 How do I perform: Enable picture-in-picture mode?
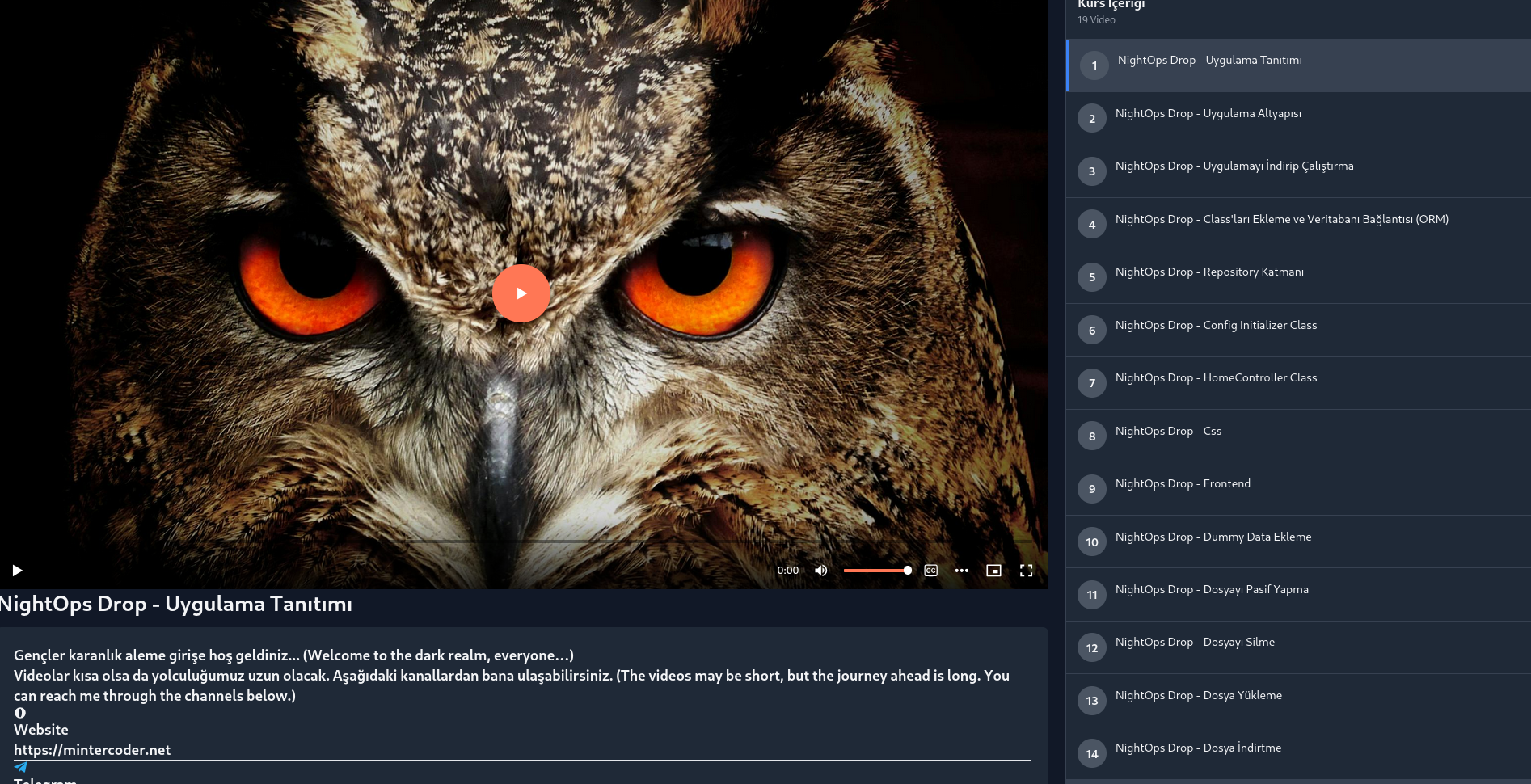click(x=994, y=571)
